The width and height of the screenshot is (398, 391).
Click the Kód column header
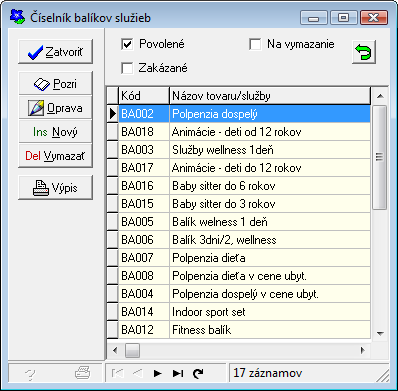point(144,96)
